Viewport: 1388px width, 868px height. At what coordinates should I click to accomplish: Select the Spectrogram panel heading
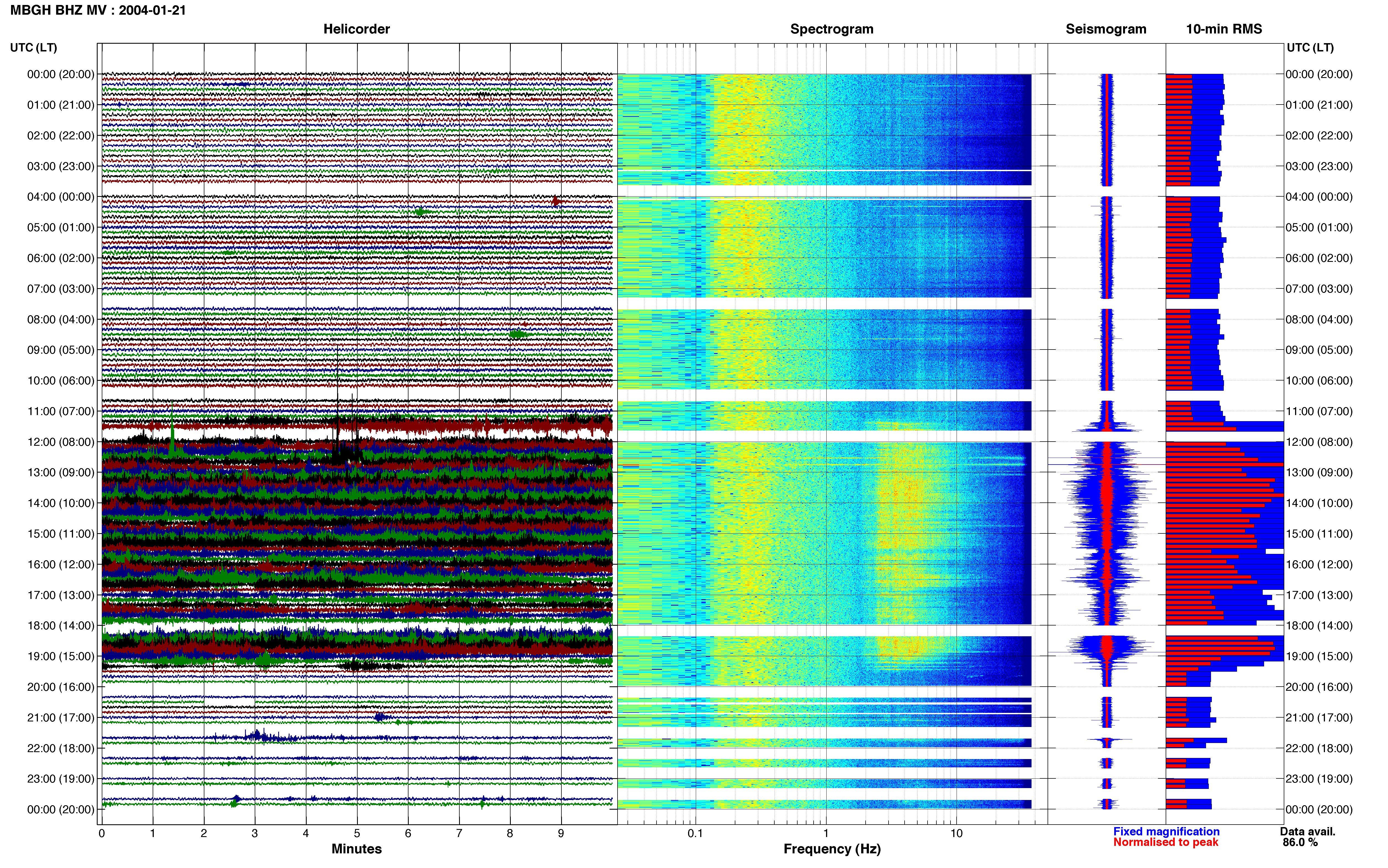pos(832,29)
